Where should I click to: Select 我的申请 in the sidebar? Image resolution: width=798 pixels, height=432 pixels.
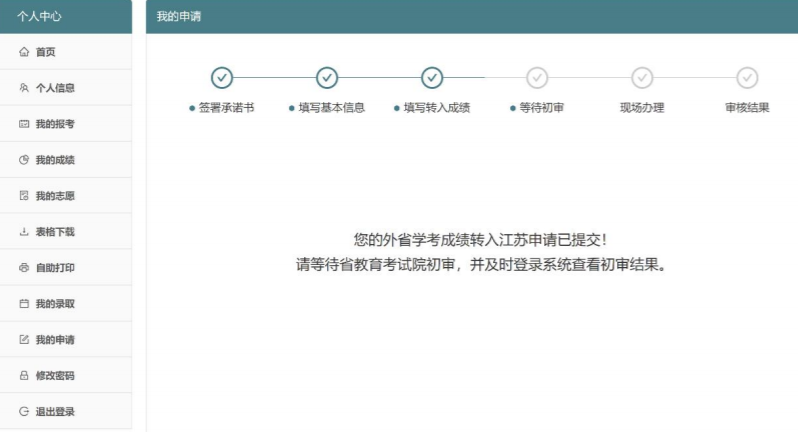(x=55, y=340)
